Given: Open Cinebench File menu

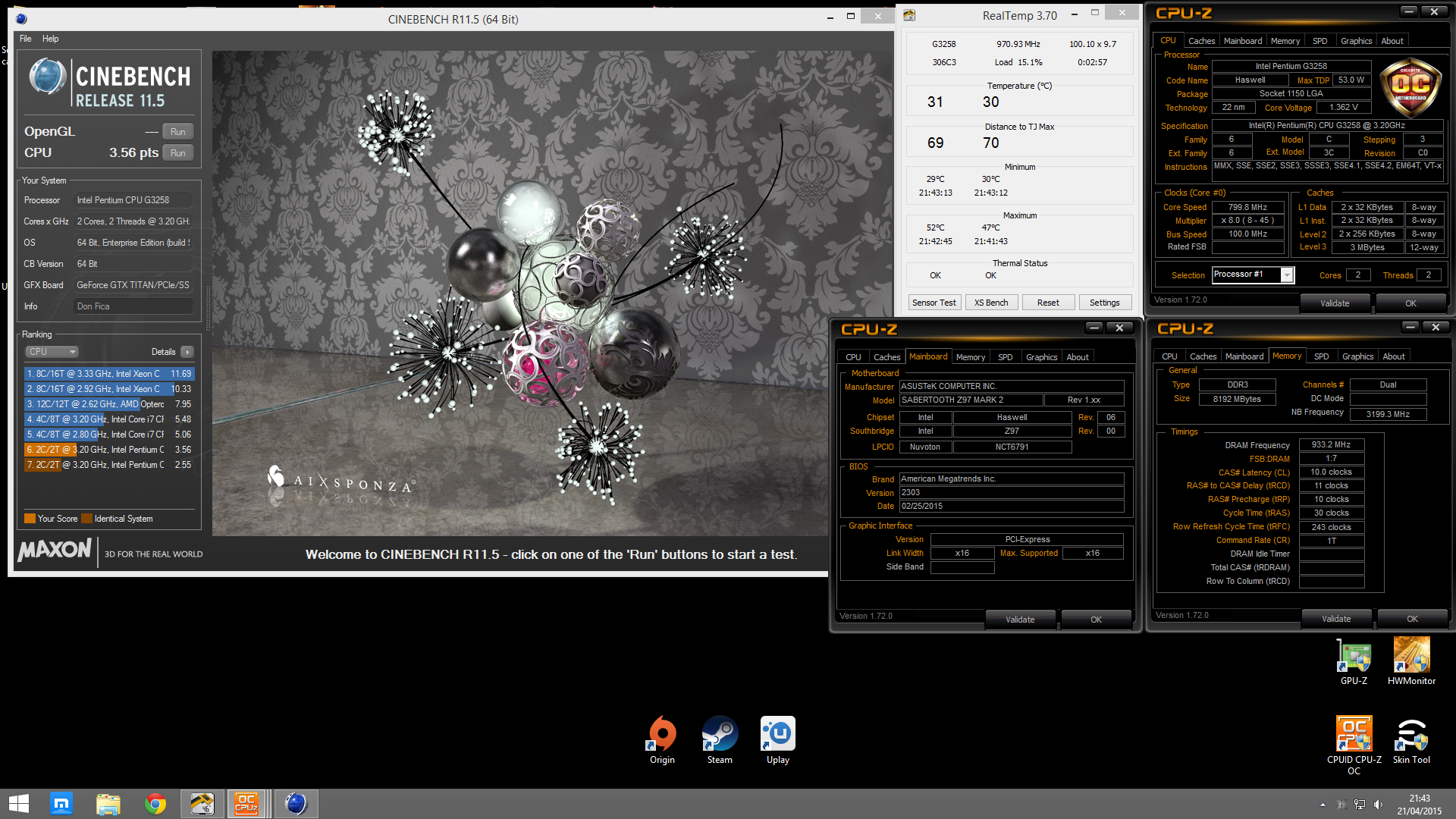Looking at the screenshot, I should [25, 39].
